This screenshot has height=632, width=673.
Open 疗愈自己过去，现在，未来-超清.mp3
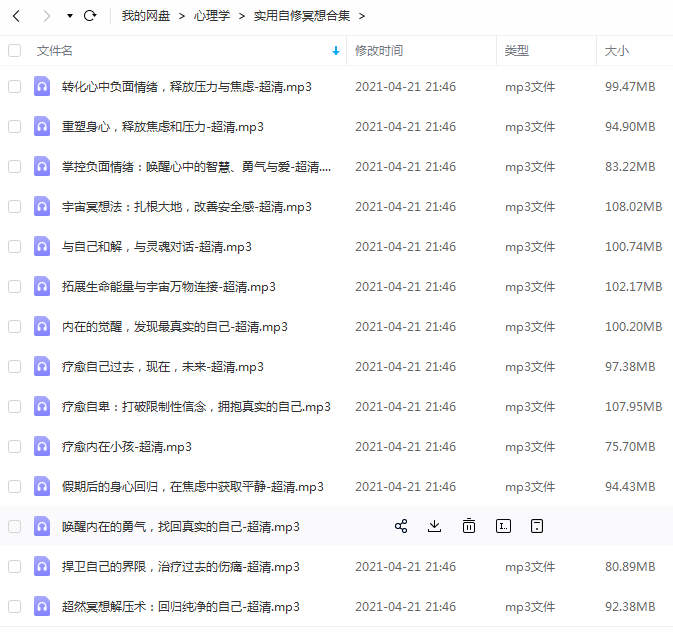pos(163,367)
